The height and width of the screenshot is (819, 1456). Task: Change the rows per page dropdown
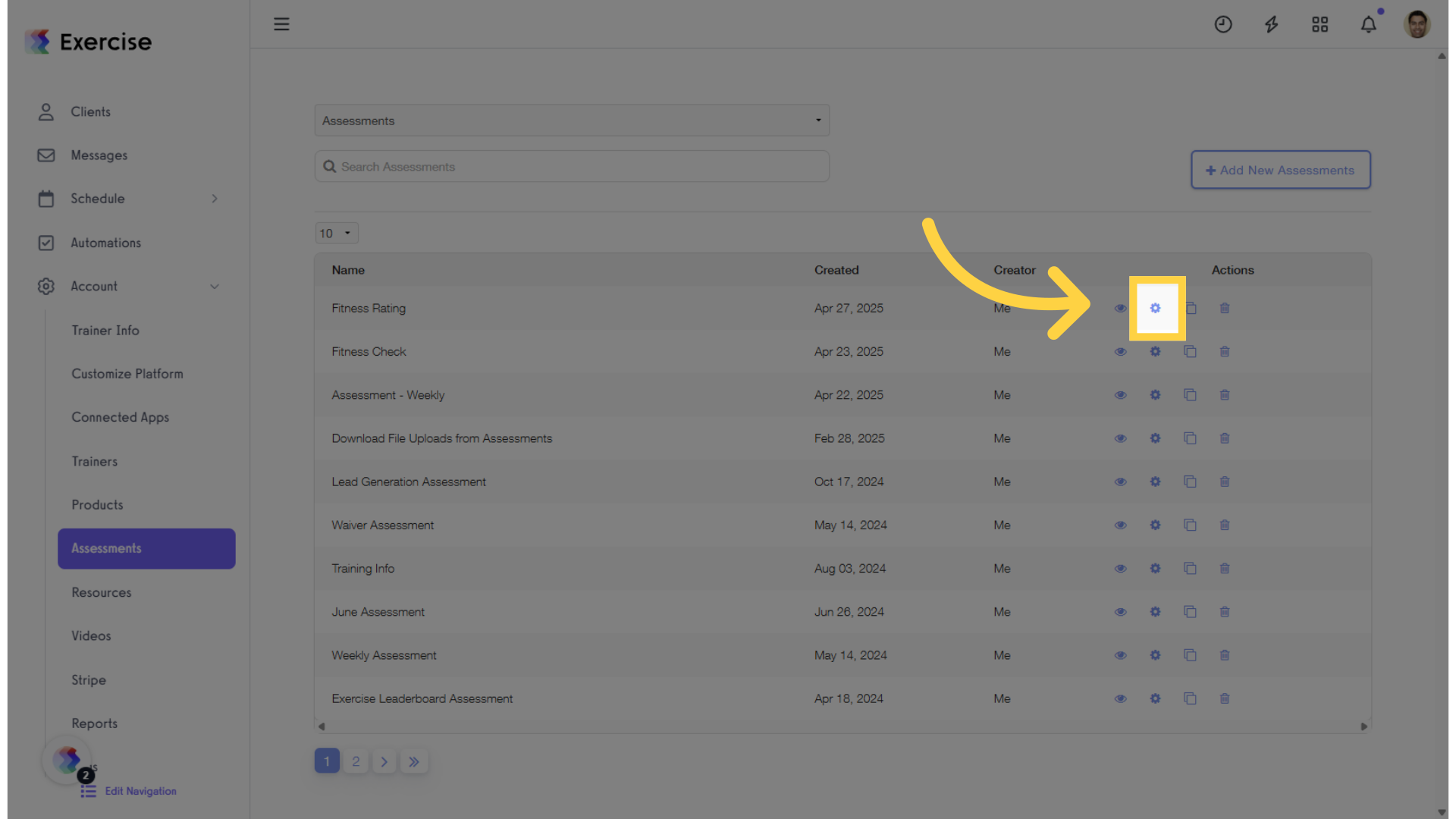337,233
